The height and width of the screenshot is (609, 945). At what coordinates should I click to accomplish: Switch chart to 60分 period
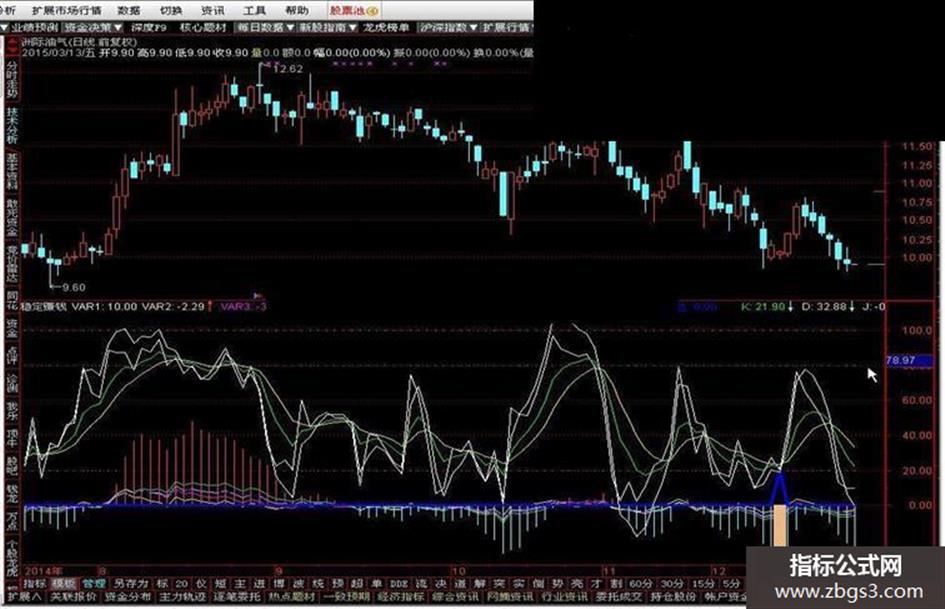point(640,583)
